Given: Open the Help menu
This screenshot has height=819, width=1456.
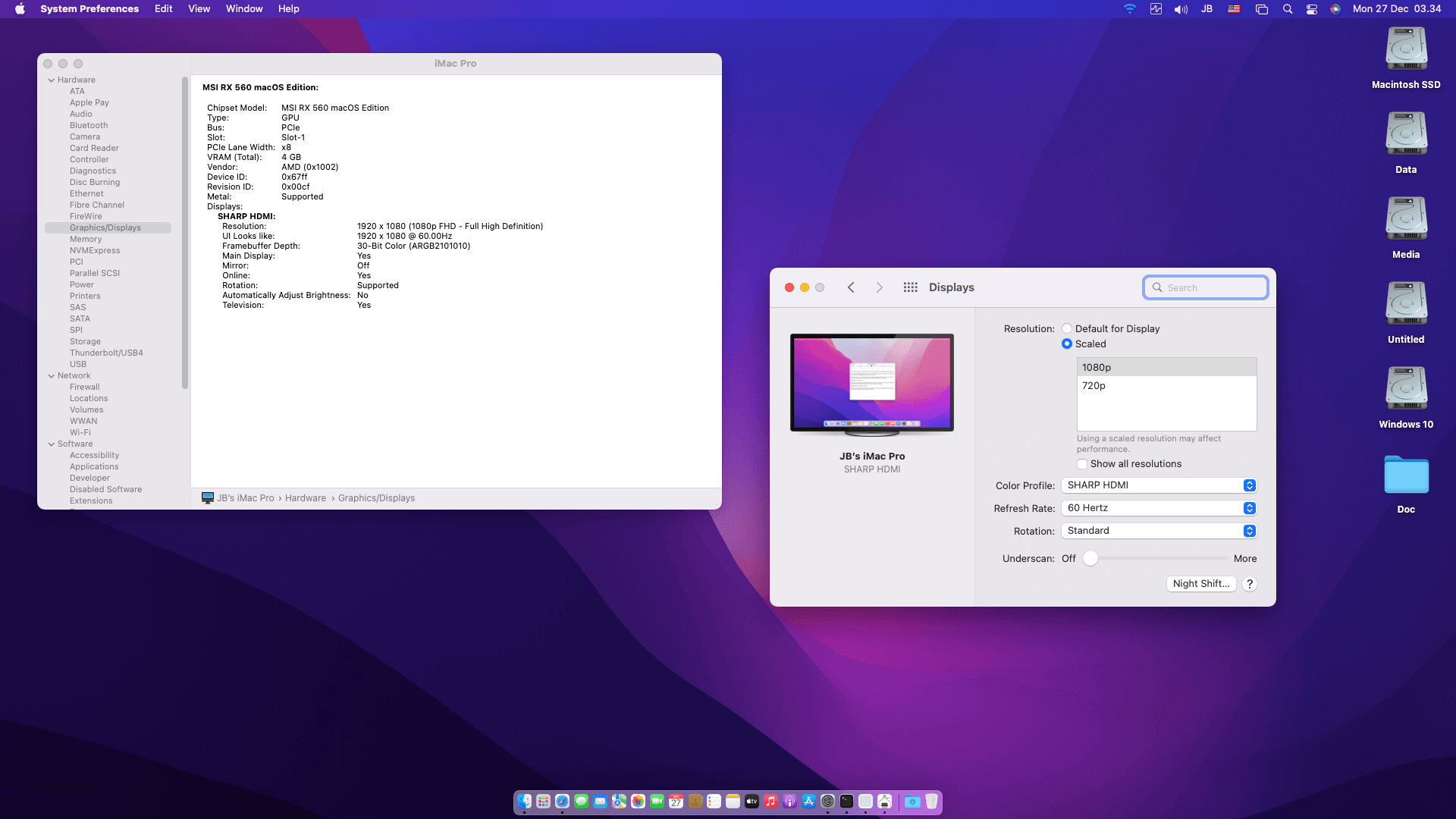Looking at the screenshot, I should click(289, 9).
